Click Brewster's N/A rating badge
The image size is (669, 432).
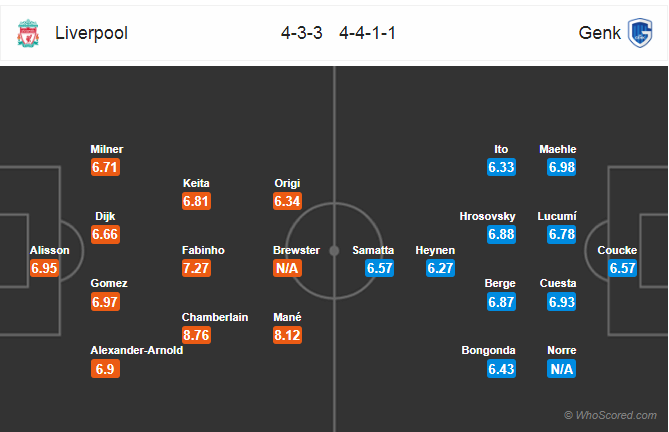click(288, 268)
